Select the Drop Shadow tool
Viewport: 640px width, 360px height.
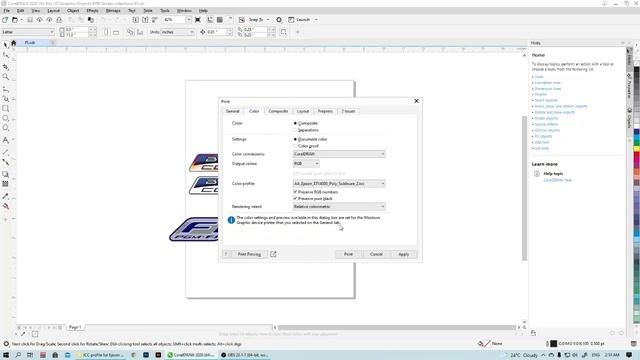tap(6, 174)
